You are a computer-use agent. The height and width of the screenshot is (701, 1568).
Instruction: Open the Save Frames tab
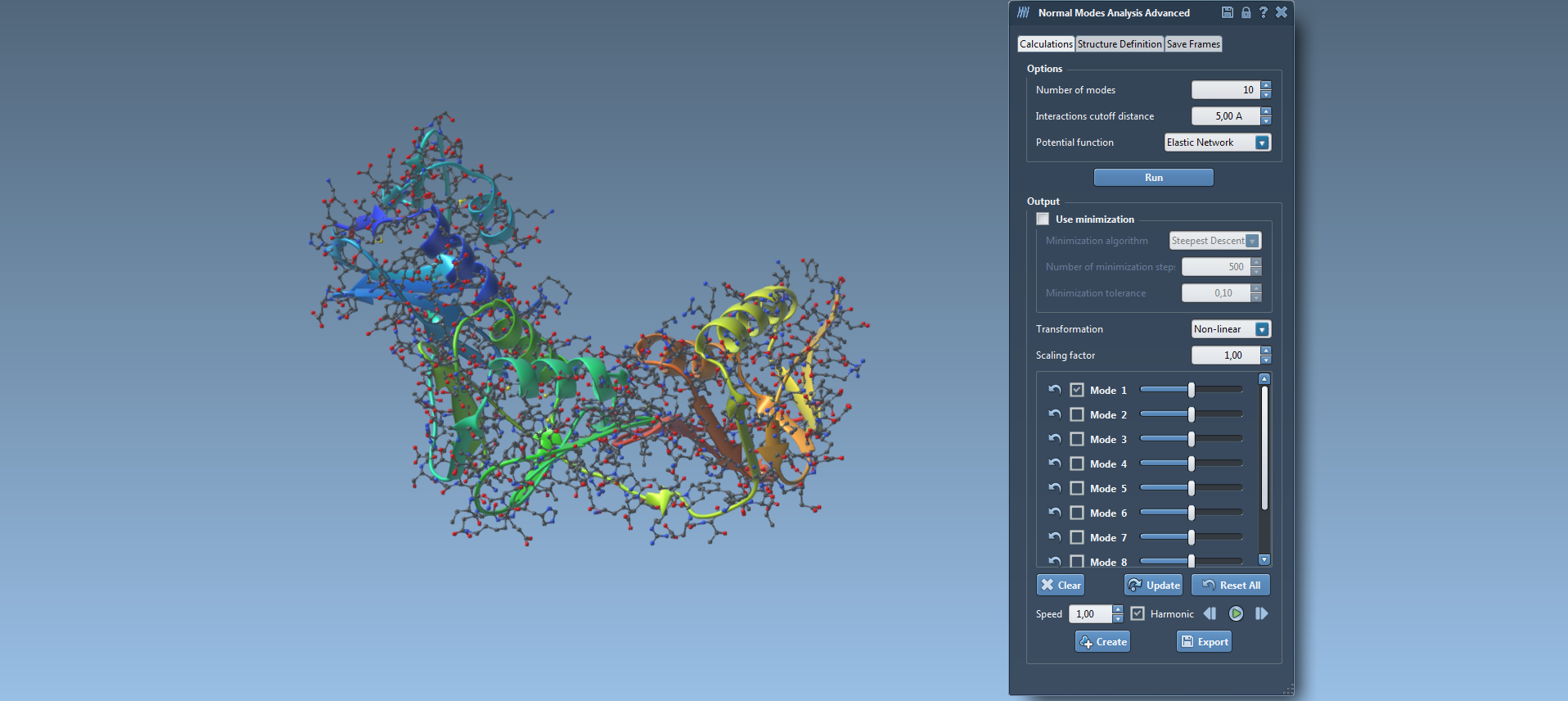click(1192, 44)
